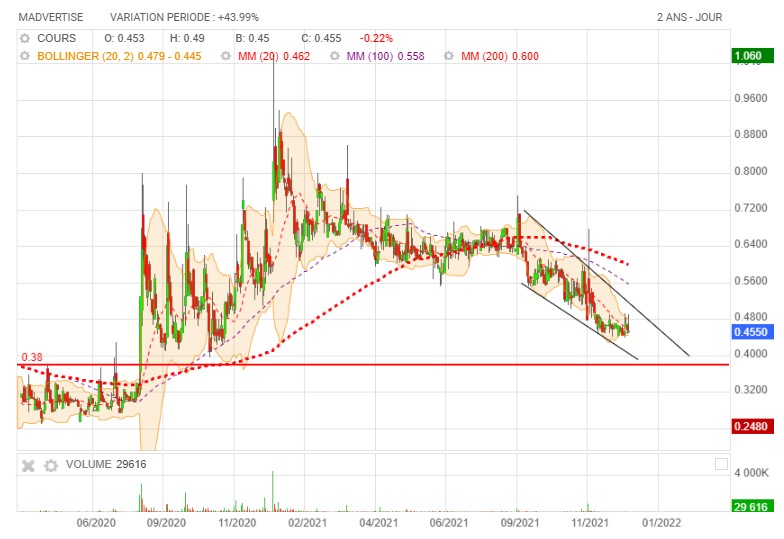784x539 pixels.
Task: Click the 11/2020 date axis label
Action: coord(236,523)
